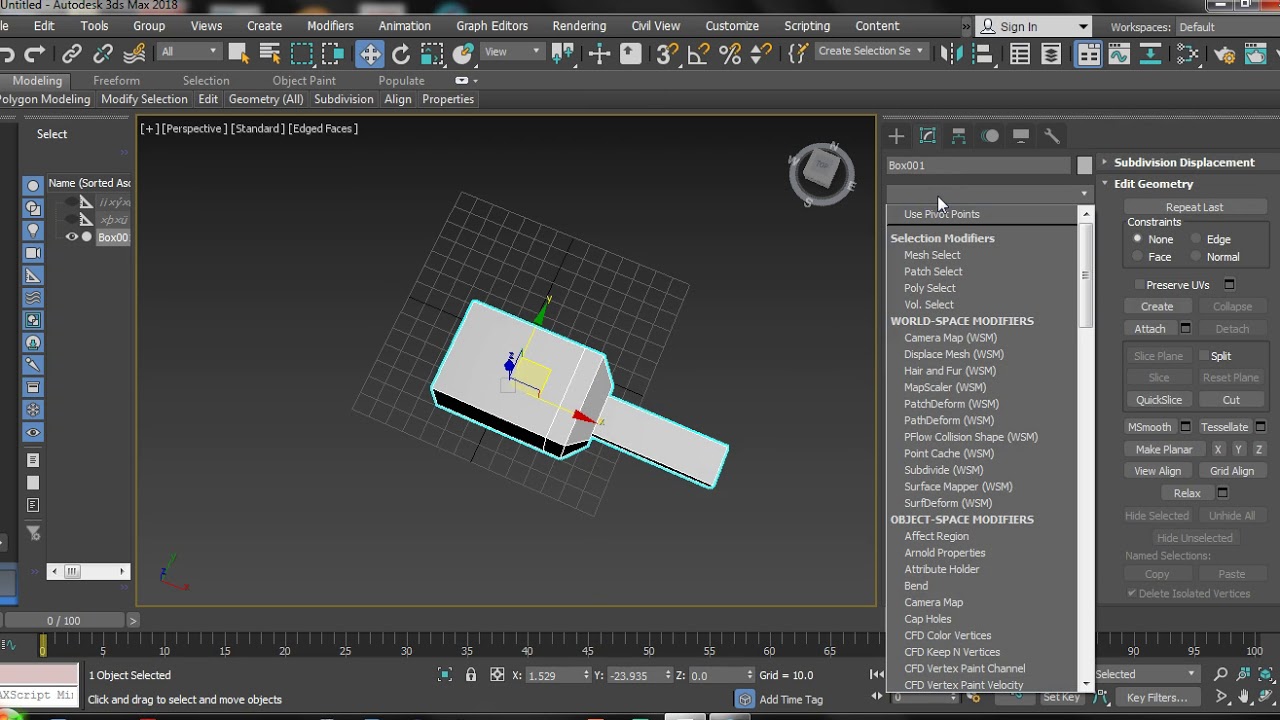Toggle the Spinner Snap icon
The width and height of the screenshot is (1280, 720).
(761, 54)
